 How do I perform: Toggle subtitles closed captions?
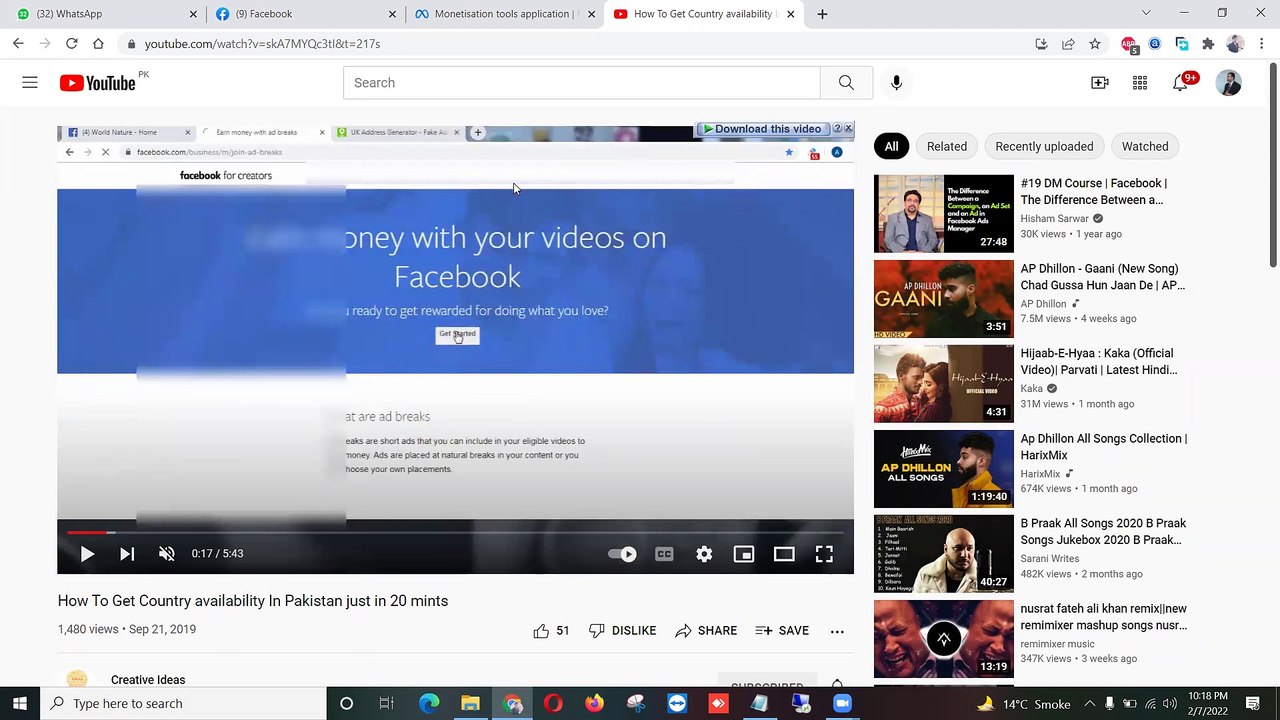click(664, 554)
